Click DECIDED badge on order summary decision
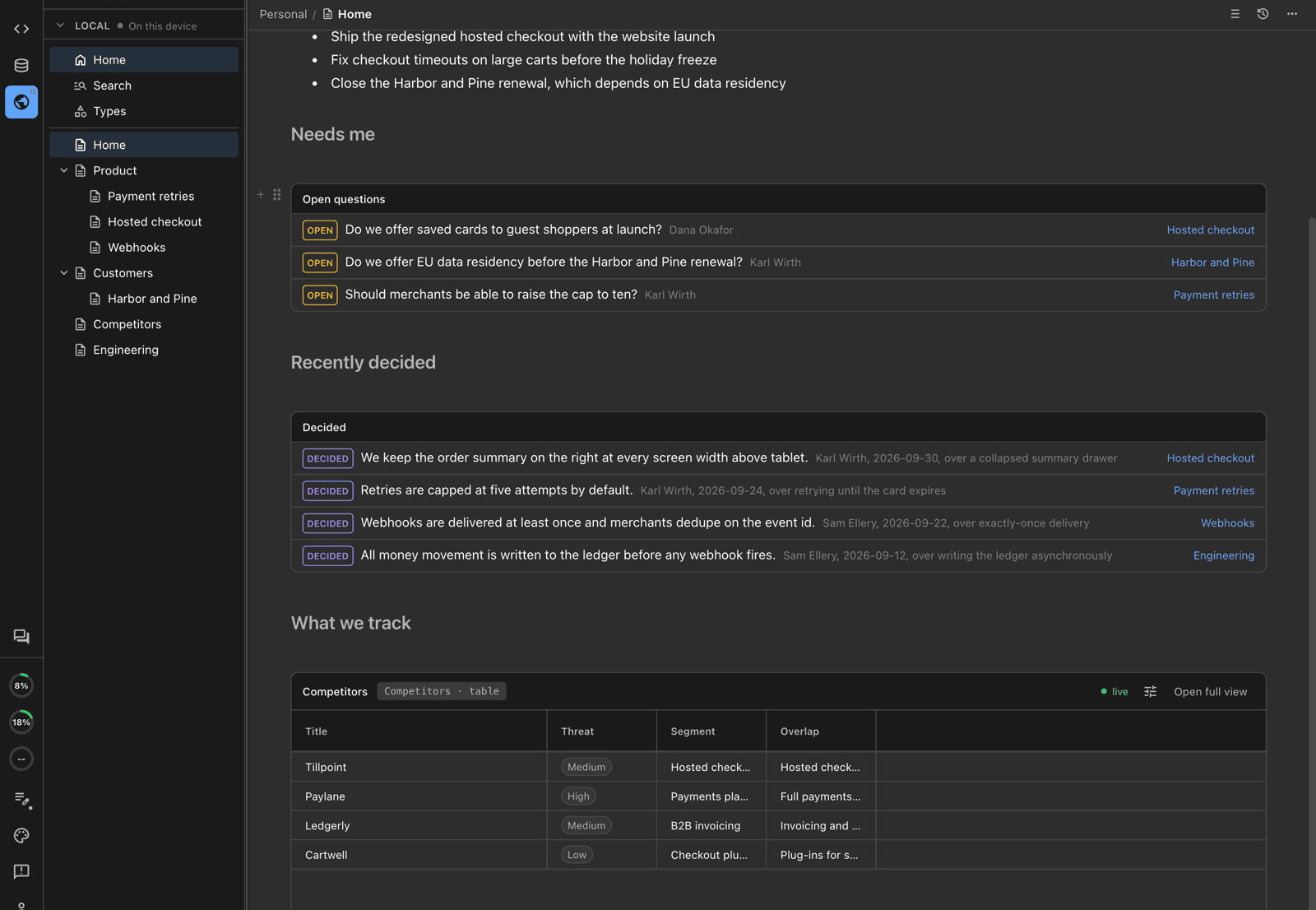 [x=327, y=458]
